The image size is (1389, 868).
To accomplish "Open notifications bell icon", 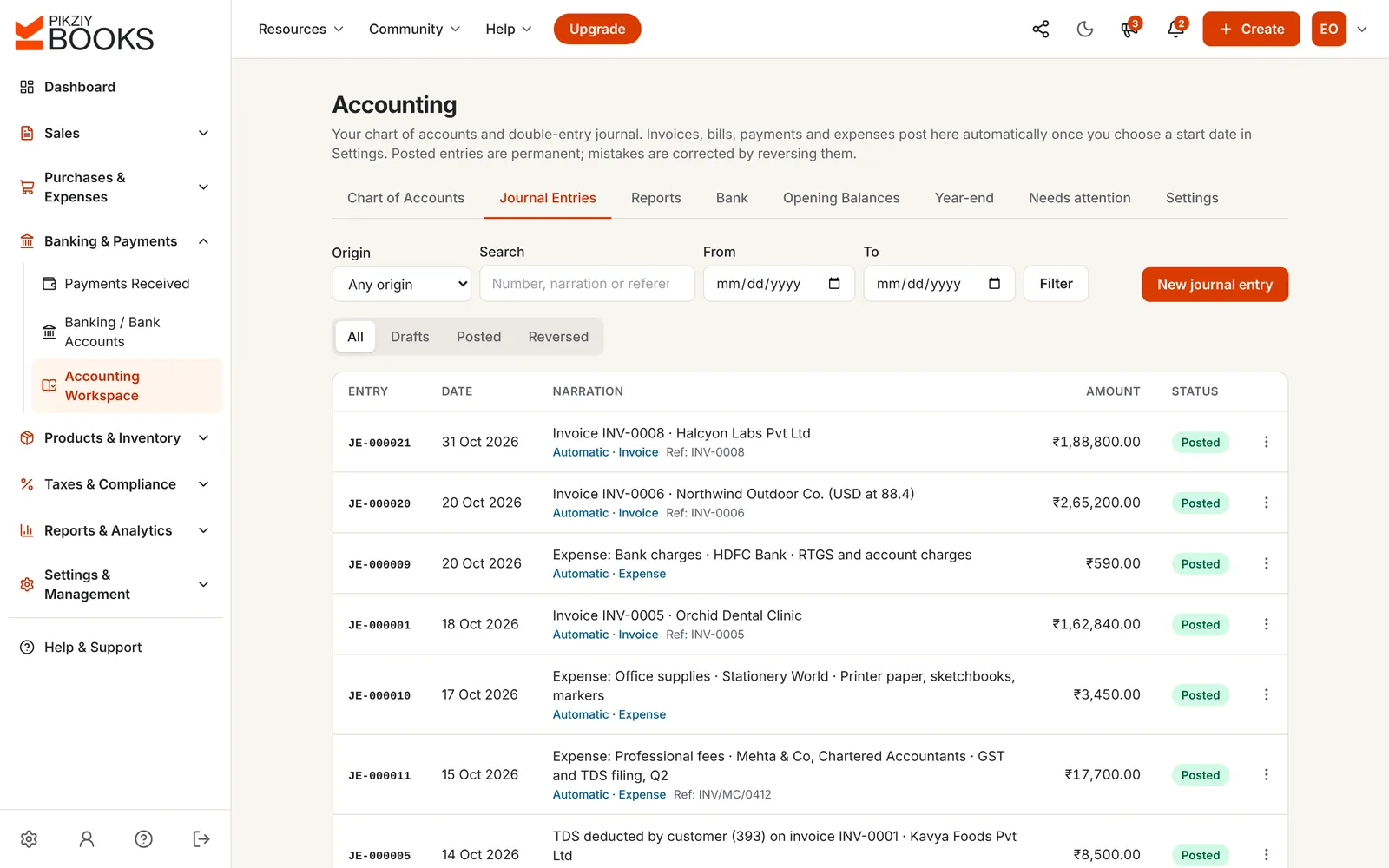I will pyautogui.click(x=1175, y=29).
